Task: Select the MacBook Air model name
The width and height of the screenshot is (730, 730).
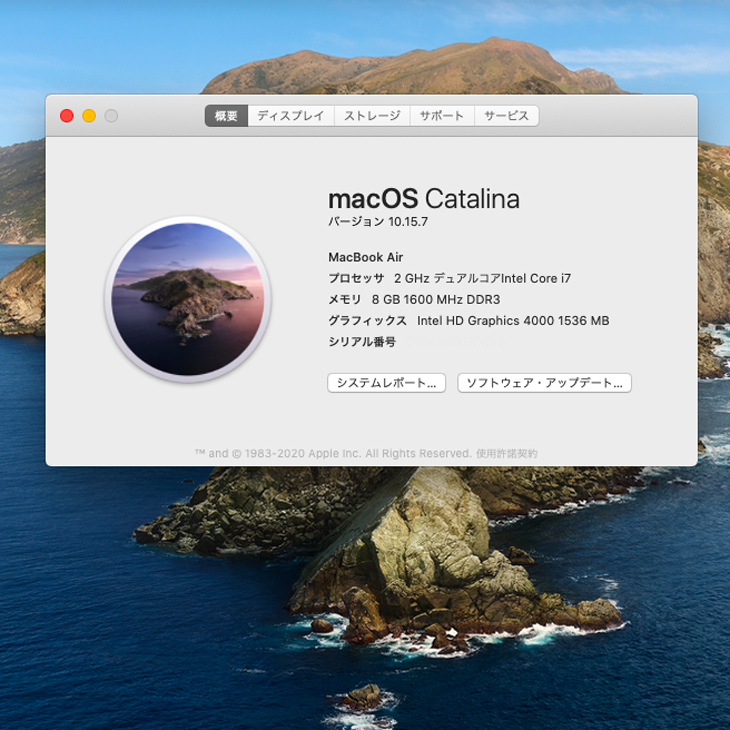Action: [366, 257]
